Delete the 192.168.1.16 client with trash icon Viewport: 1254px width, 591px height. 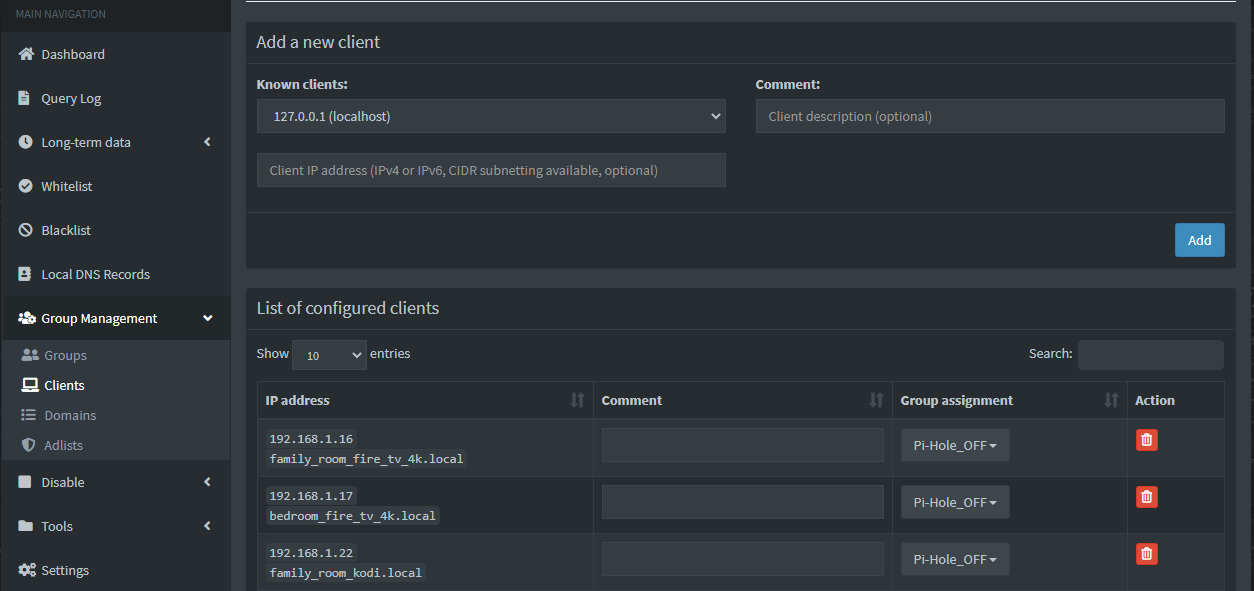1147,440
